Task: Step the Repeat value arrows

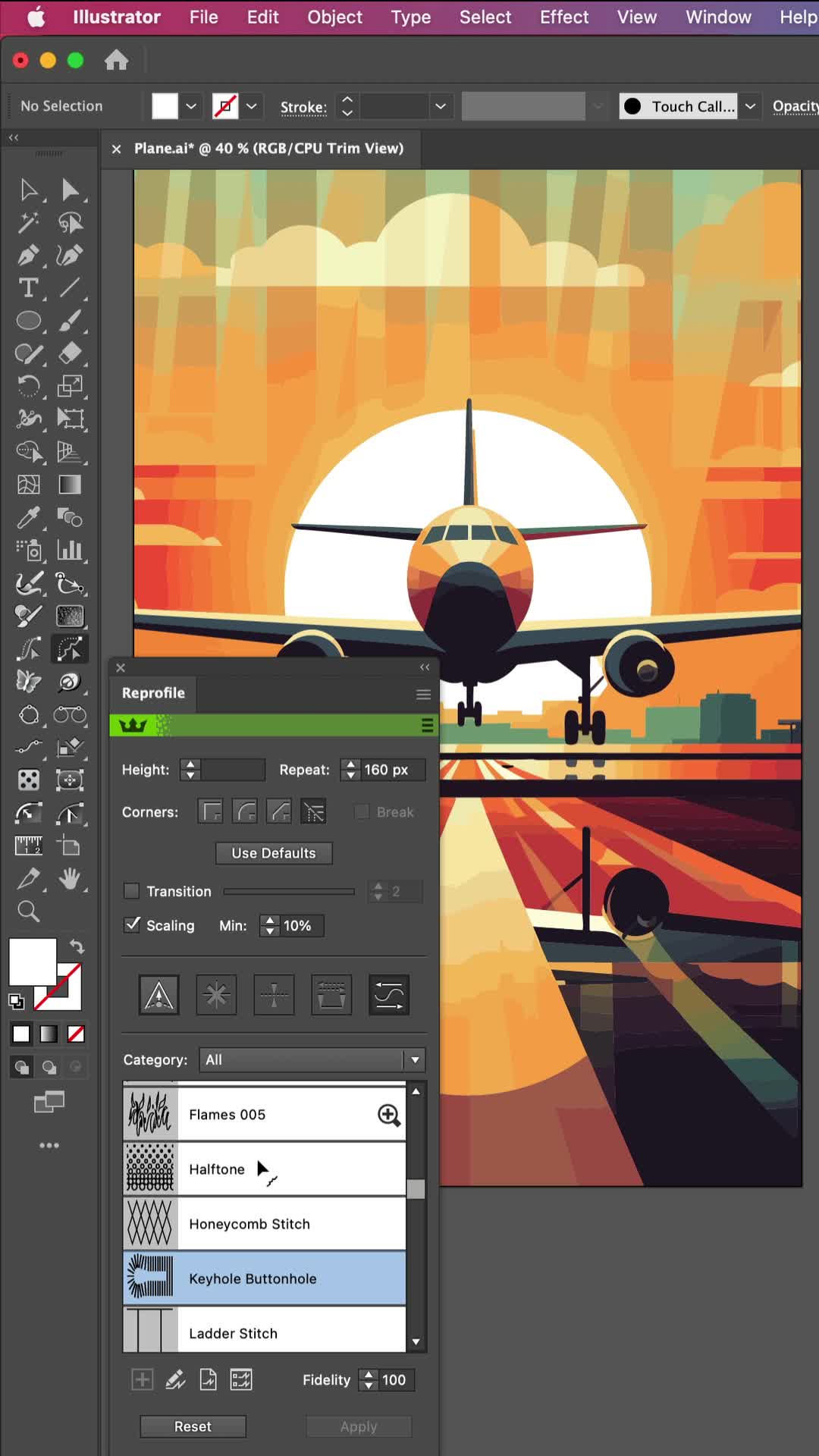Action: 350,770
